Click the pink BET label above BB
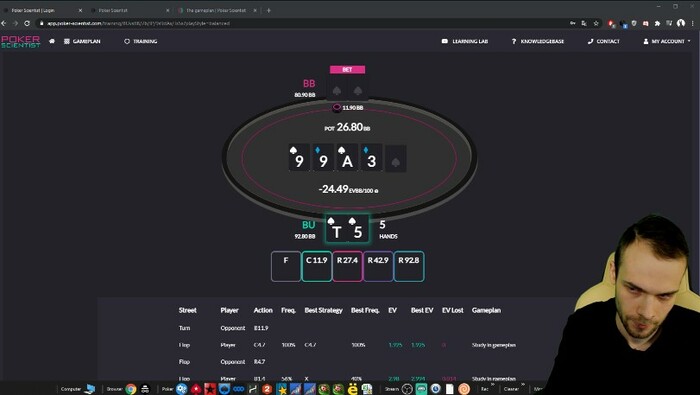Viewport: 700px width, 395px height. [x=347, y=70]
